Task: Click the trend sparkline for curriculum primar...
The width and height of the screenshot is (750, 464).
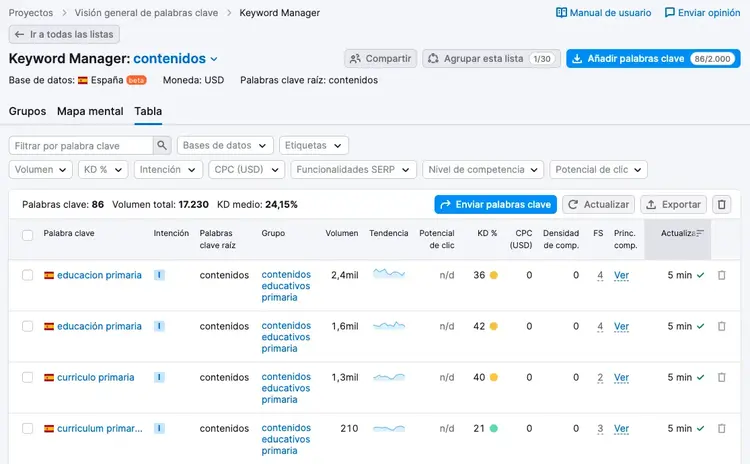Action: pyautogui.click(x=389, y=428)
